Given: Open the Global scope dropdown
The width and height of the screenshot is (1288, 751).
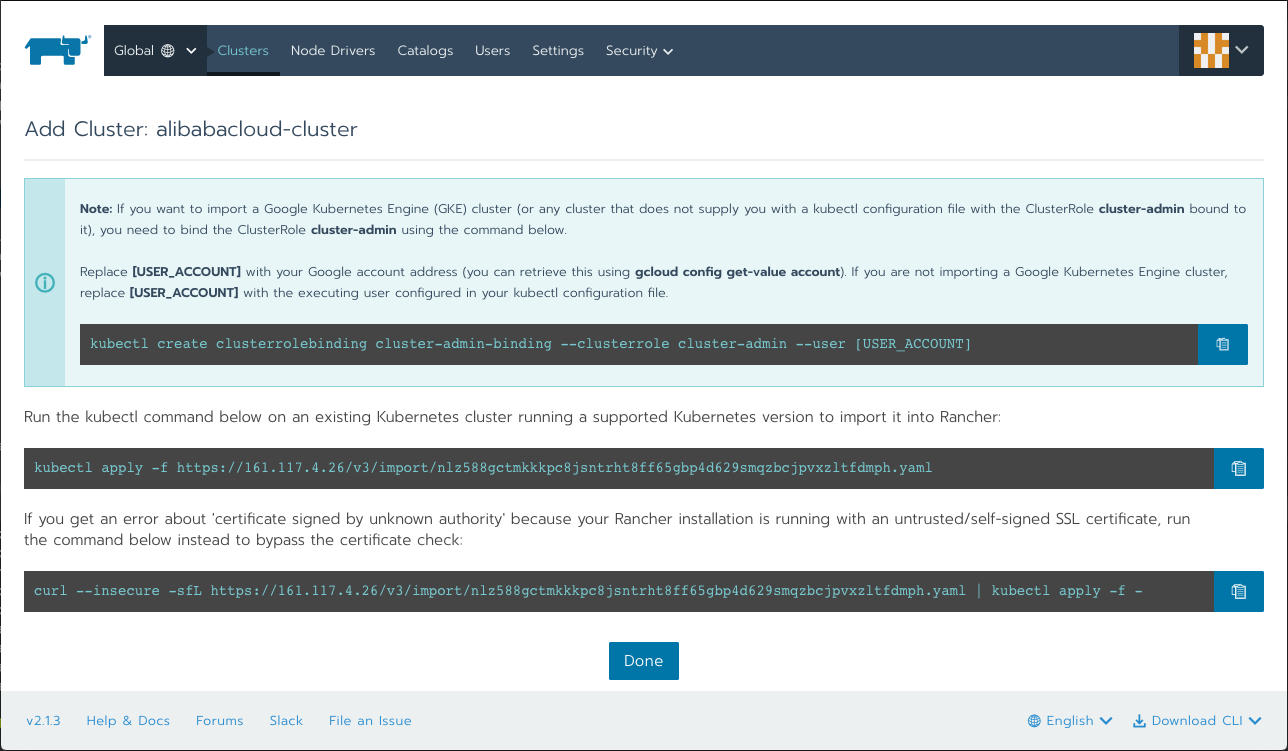Looking at the screenshot, I should pos(155,50).
